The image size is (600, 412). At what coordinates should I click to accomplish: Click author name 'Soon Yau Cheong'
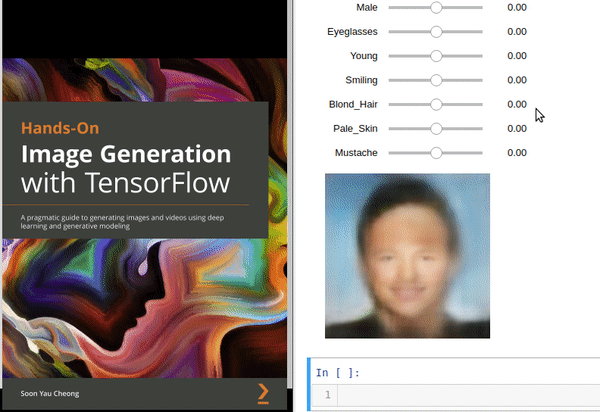point(50,394)
